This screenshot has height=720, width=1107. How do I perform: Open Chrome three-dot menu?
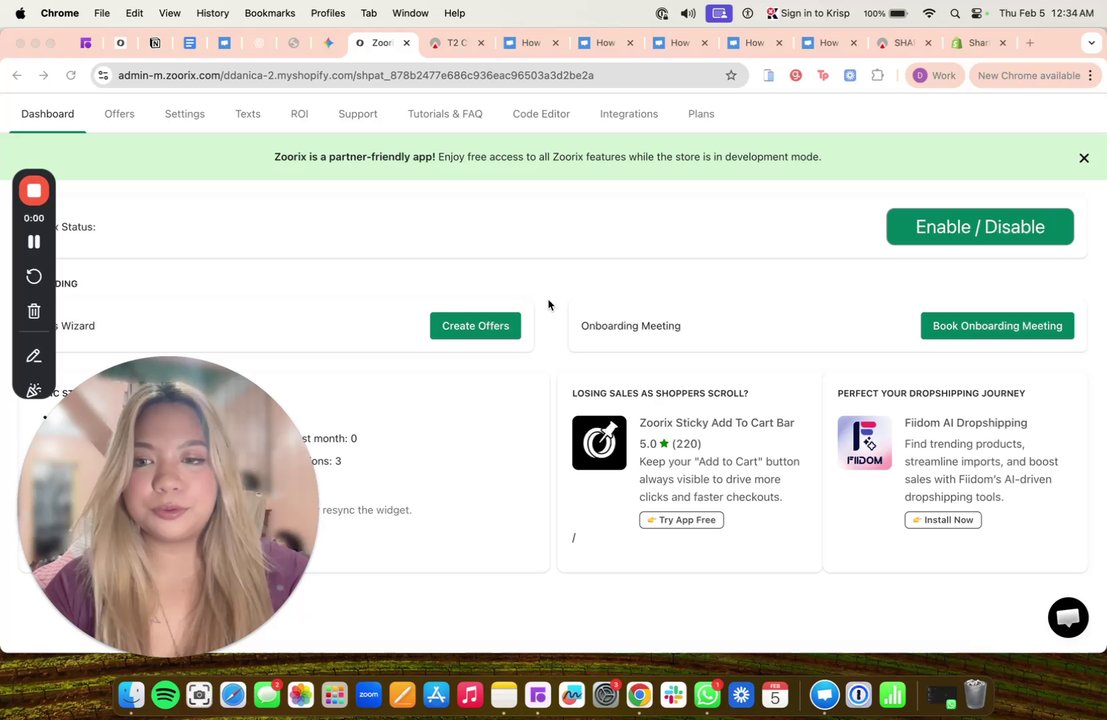[x=1091, y=76]
